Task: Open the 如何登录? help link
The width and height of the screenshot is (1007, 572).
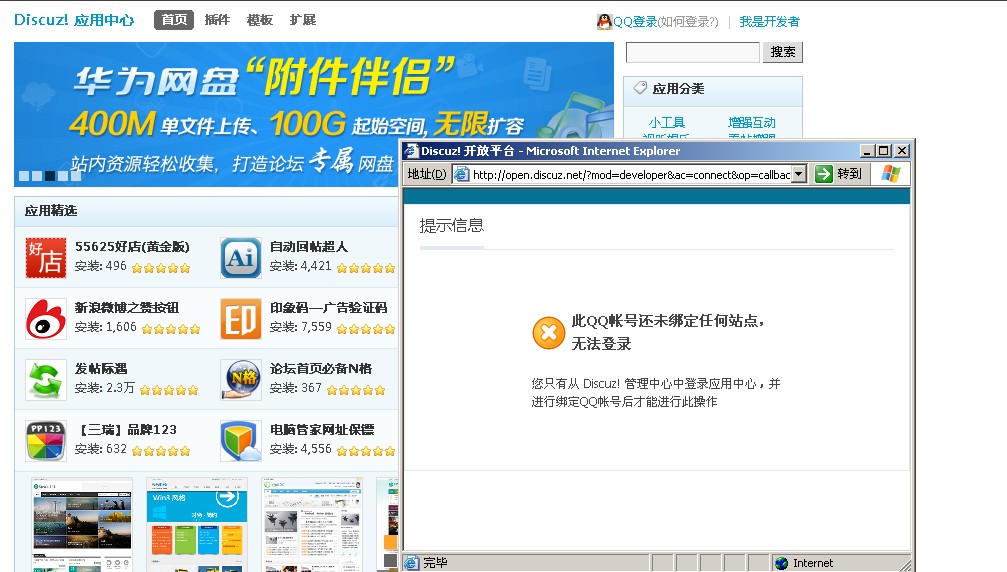Action: 688,22
